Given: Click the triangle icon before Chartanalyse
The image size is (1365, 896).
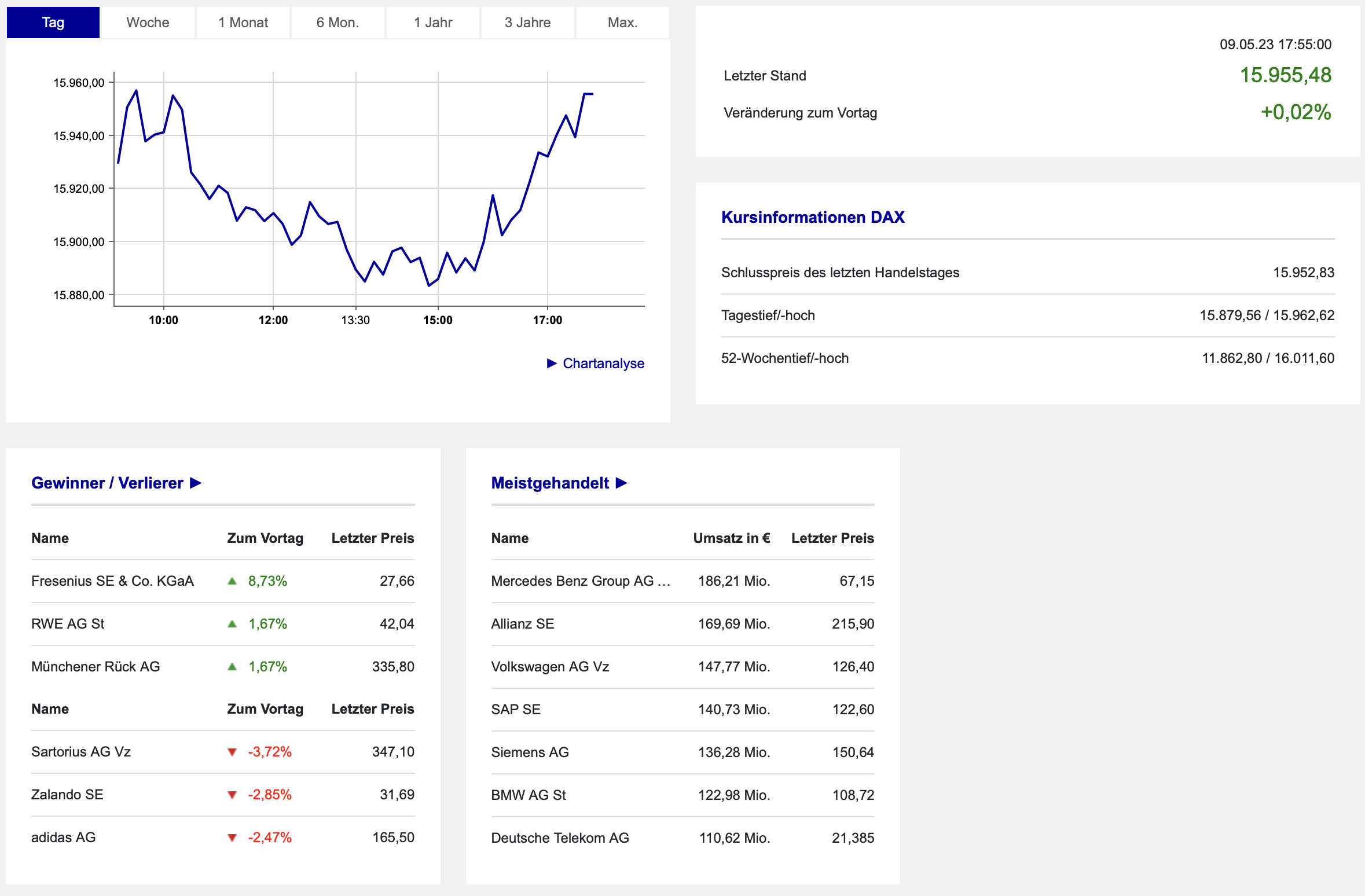Looking at the screenshot, I should click(552, 363).
